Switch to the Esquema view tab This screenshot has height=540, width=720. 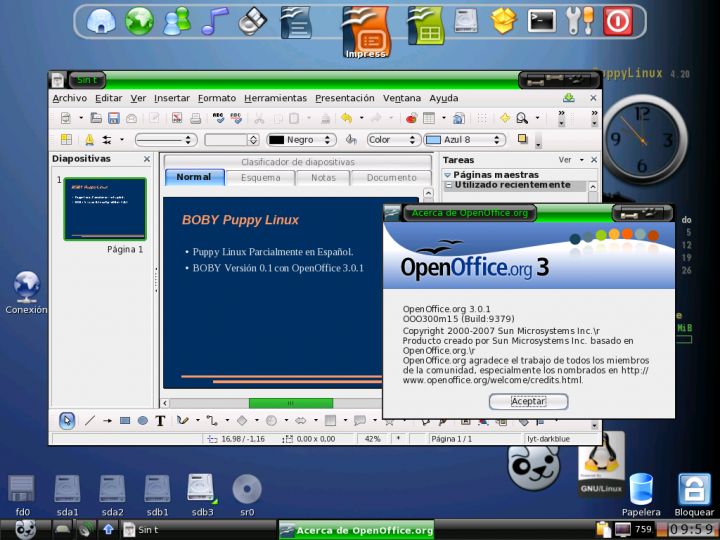[x=260, y=178]
